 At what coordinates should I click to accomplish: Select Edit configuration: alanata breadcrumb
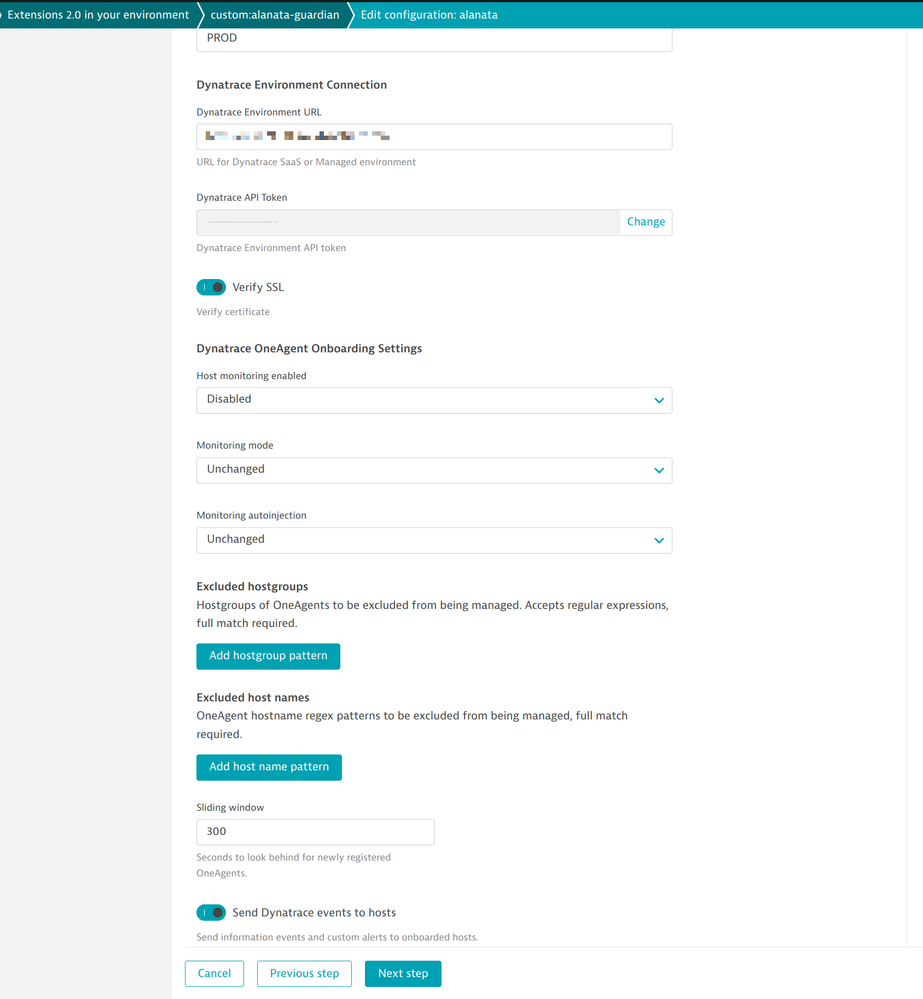[429, 15]
